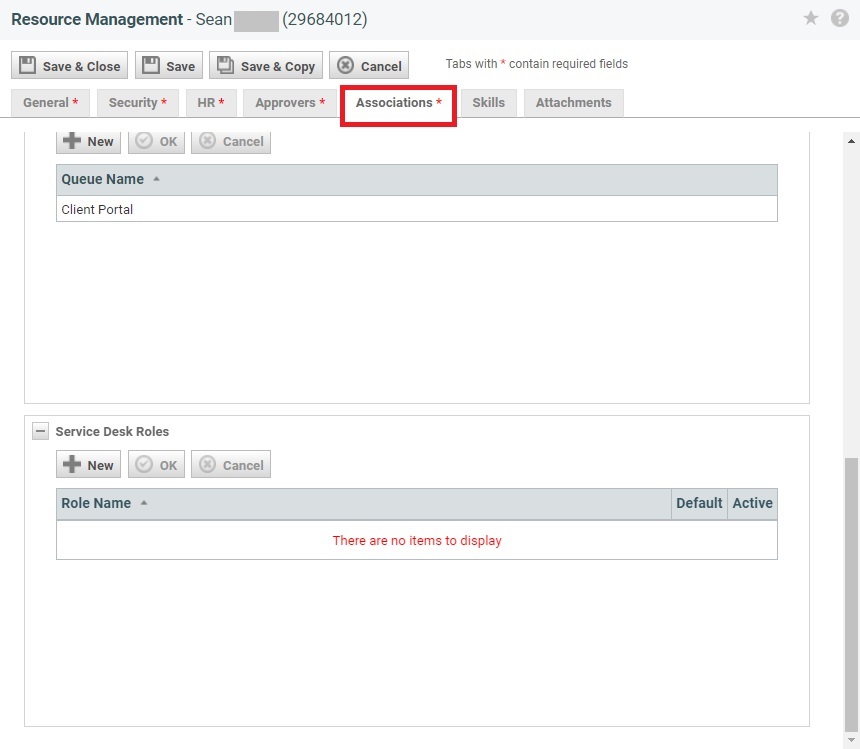Click the Default column header
Viewport: 860px width, 749px height.
coord(699,504)
